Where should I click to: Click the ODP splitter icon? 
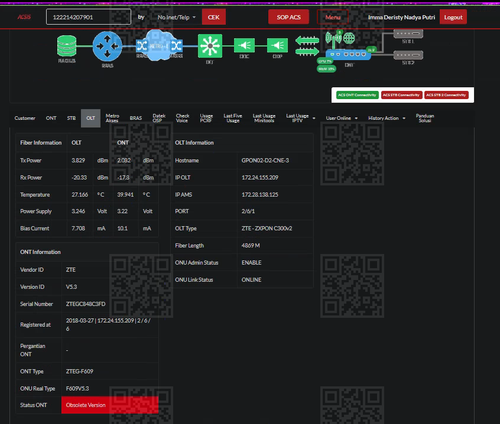coord(277,45)
